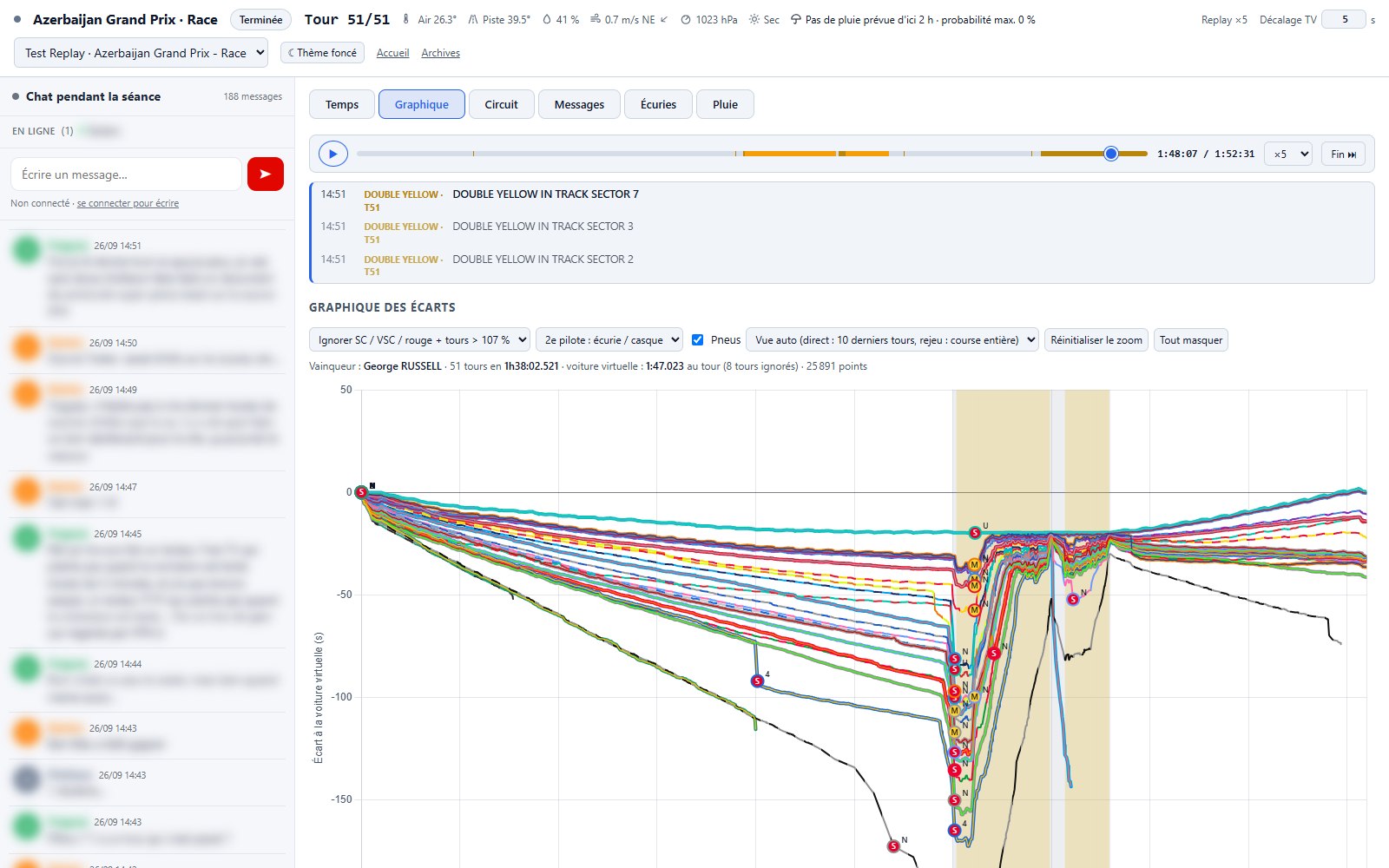Click Tout masquer button
This screenshot has height=868, width=1389.
1191,339
